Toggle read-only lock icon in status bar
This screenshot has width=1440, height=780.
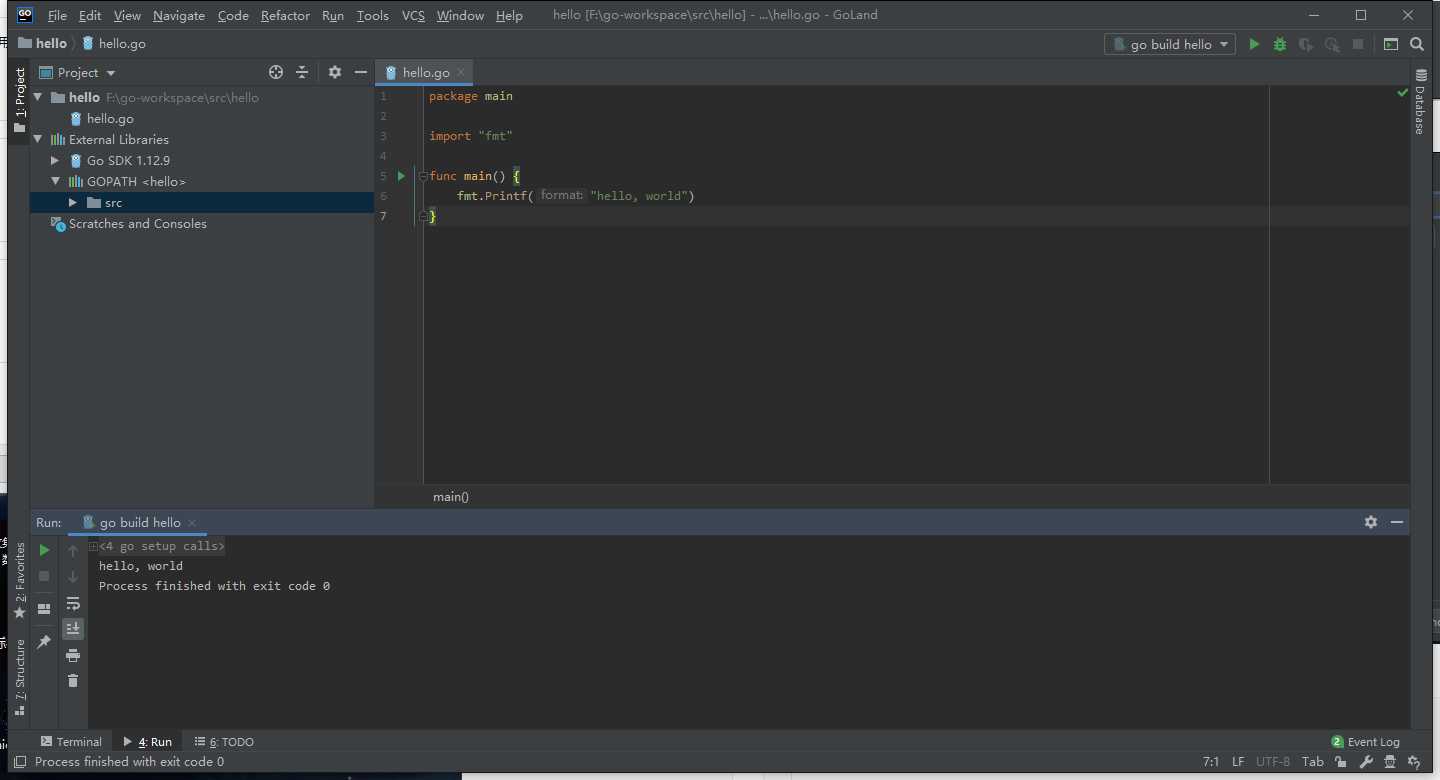click(1340, 762)
